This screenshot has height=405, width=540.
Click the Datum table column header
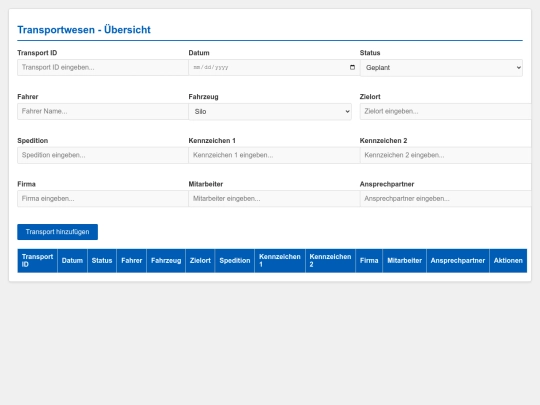(72, 261)
